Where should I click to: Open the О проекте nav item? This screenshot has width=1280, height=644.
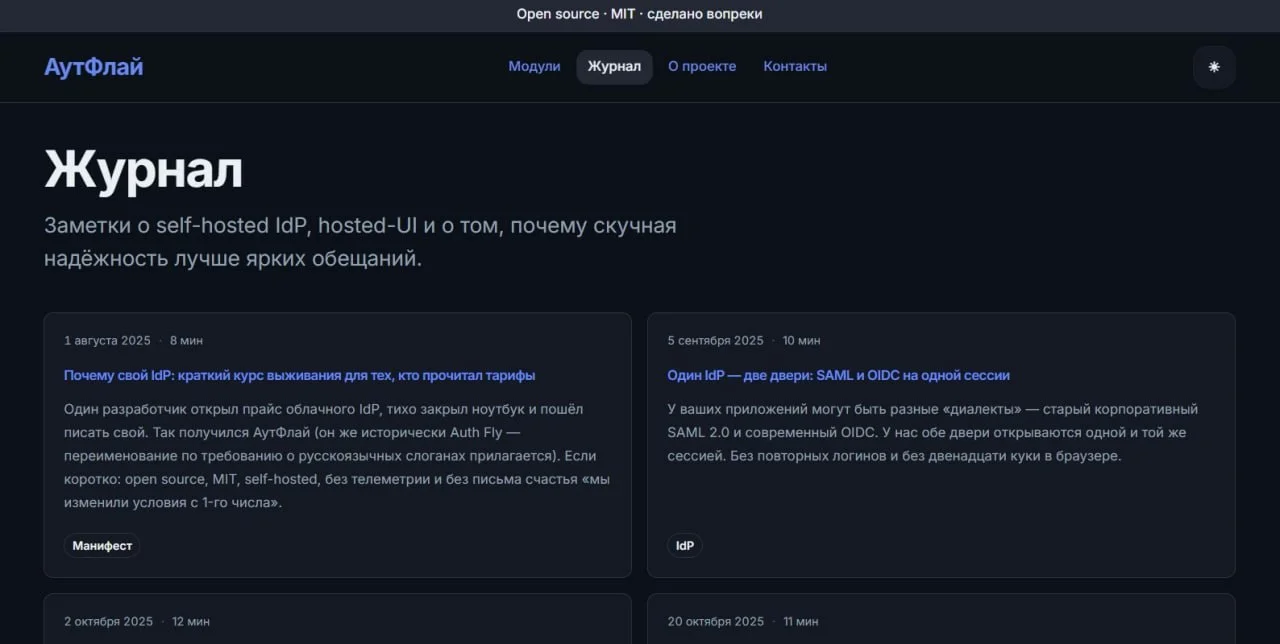tap(702, 67)
